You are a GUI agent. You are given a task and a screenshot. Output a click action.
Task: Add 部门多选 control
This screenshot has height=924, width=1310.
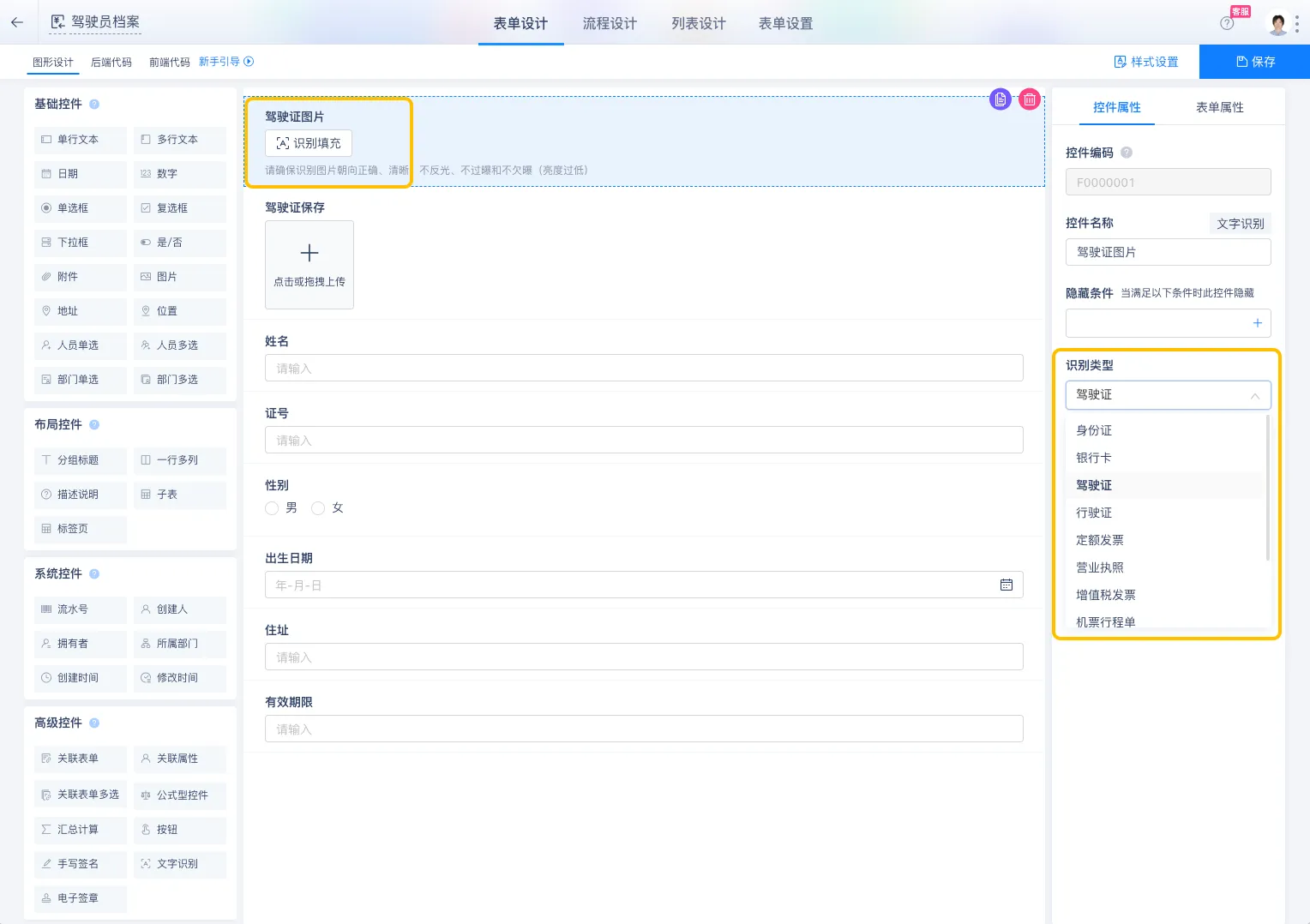(x=180, y=380)
